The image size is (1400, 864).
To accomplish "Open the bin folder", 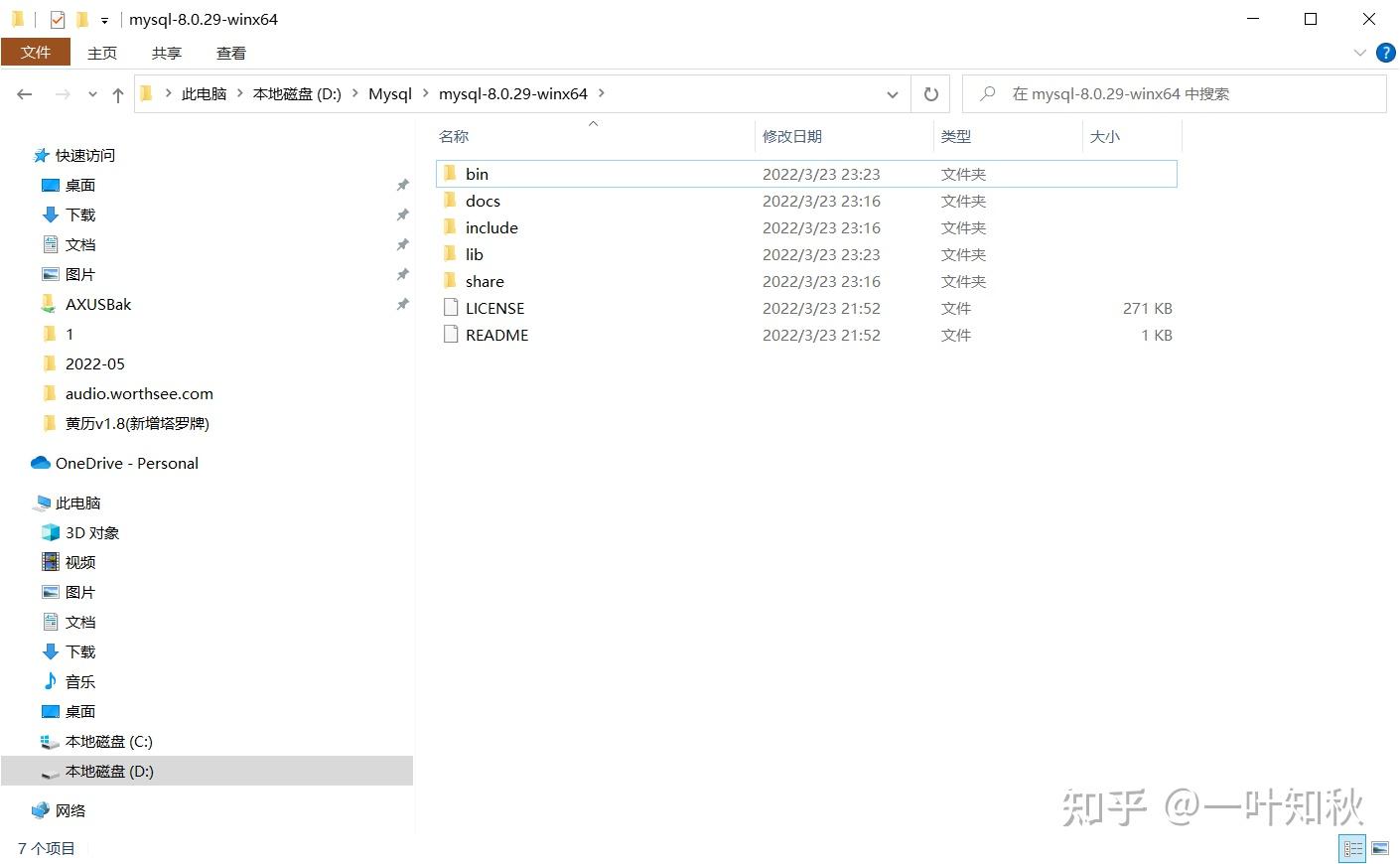I will click(x=477, y=173).
